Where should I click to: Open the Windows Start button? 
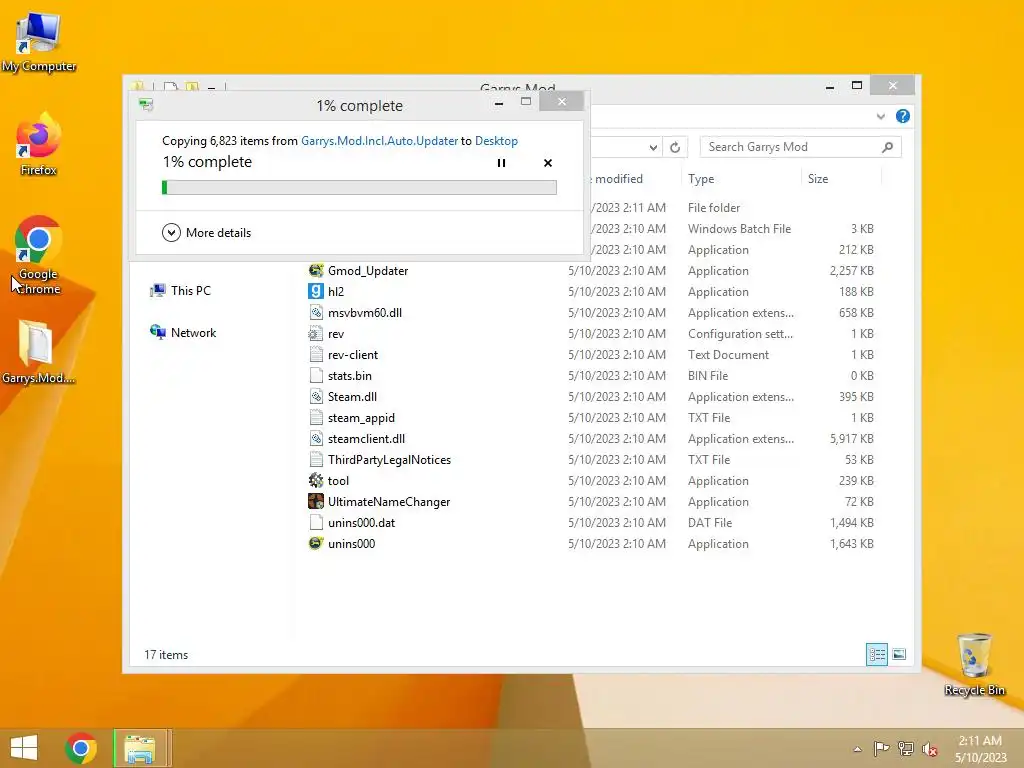tap(24, 748)
